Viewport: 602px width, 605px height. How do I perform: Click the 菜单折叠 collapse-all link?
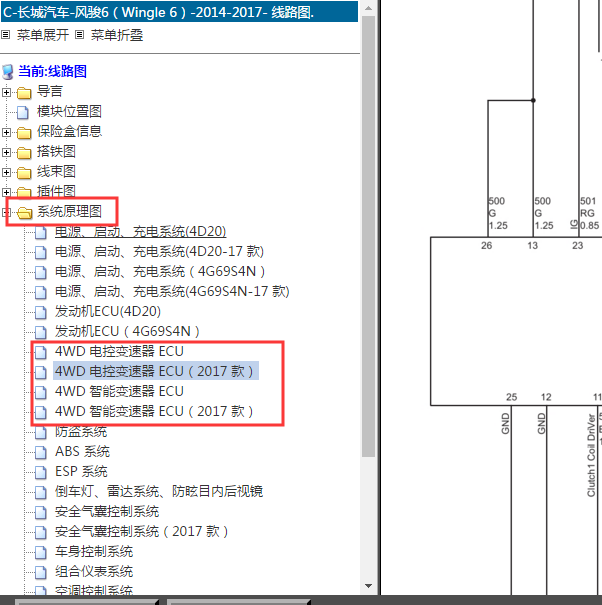pyautogui.click(x=117, y=35)
